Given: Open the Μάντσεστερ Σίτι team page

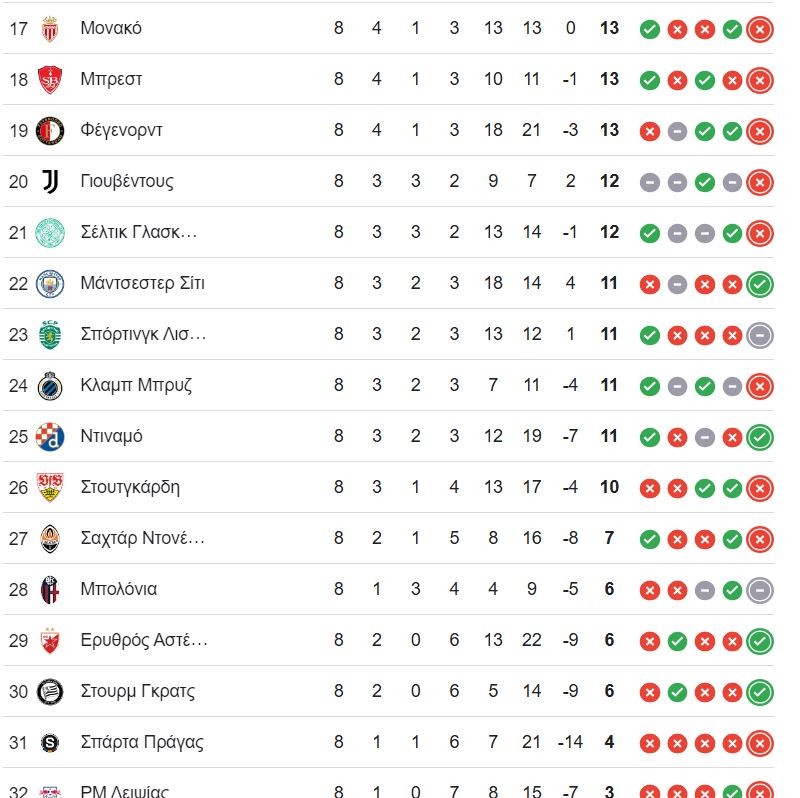Looking at the screenshot, I should pyautogui.click(x=142, y=284).
